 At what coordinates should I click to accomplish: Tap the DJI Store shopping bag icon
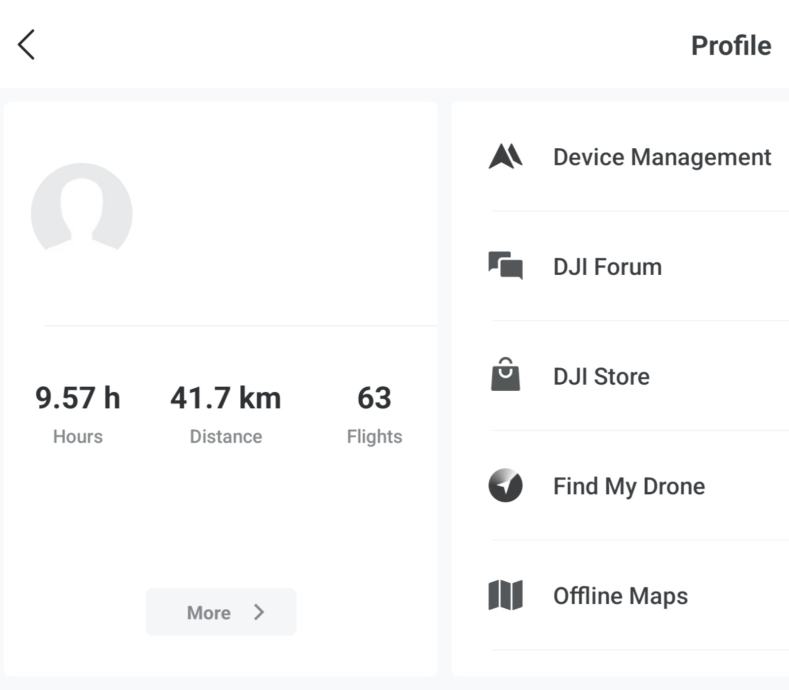pyautogui.click(x=506, y=375)
